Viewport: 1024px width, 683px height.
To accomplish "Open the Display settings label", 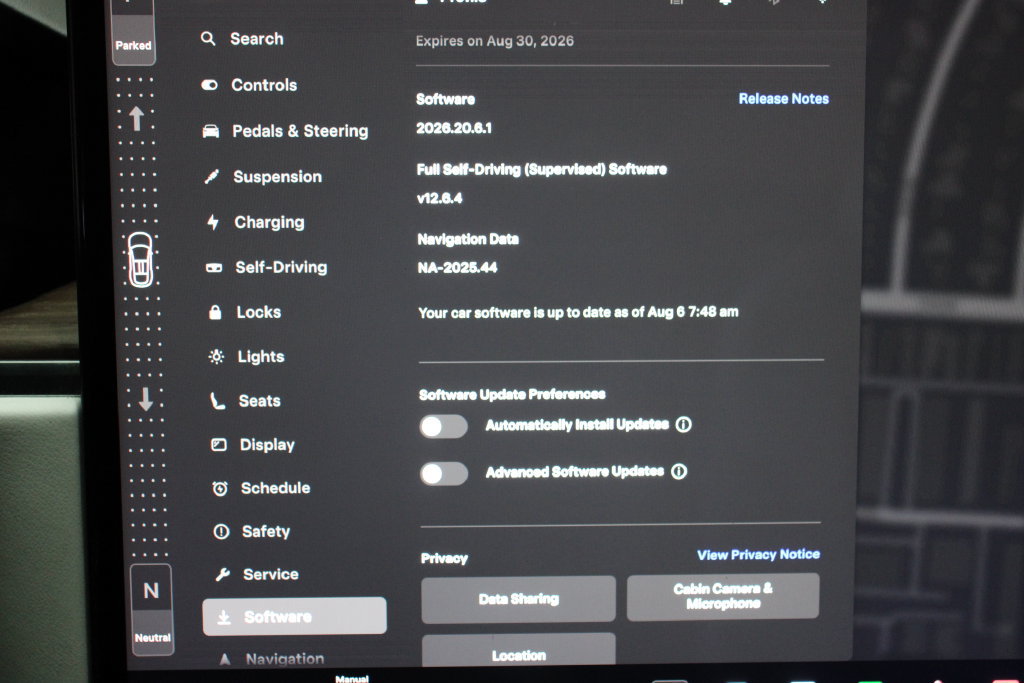I will [x=267, y=445].
